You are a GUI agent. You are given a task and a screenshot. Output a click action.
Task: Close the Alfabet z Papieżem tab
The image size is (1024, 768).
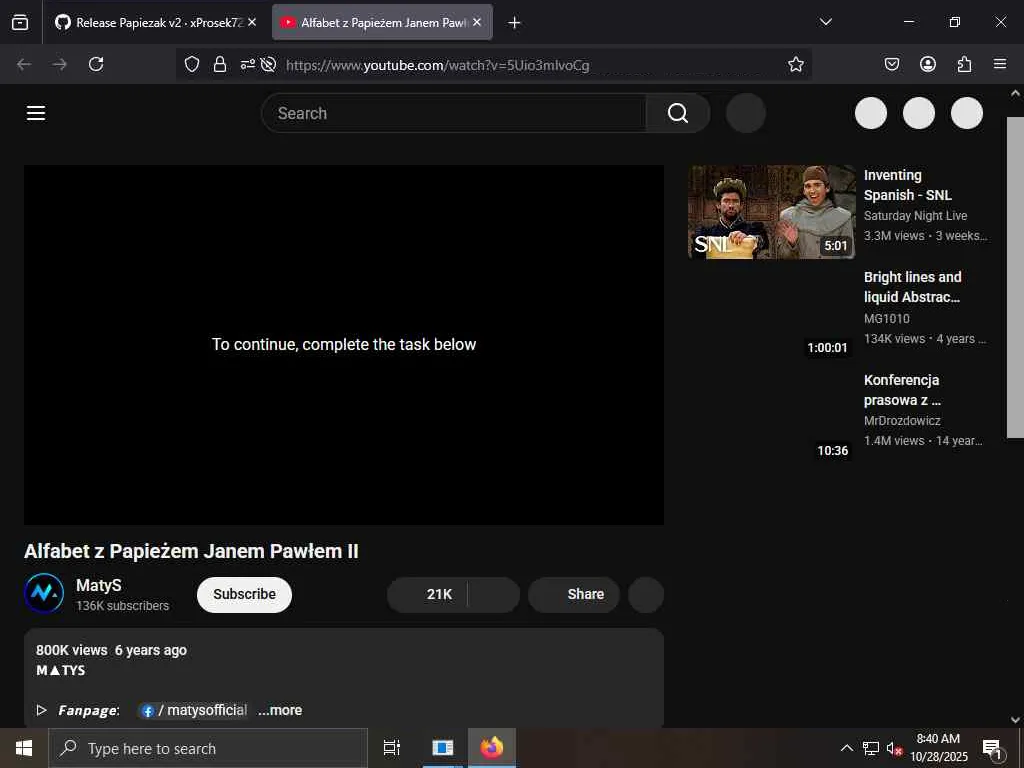click(x=477, y=22)
